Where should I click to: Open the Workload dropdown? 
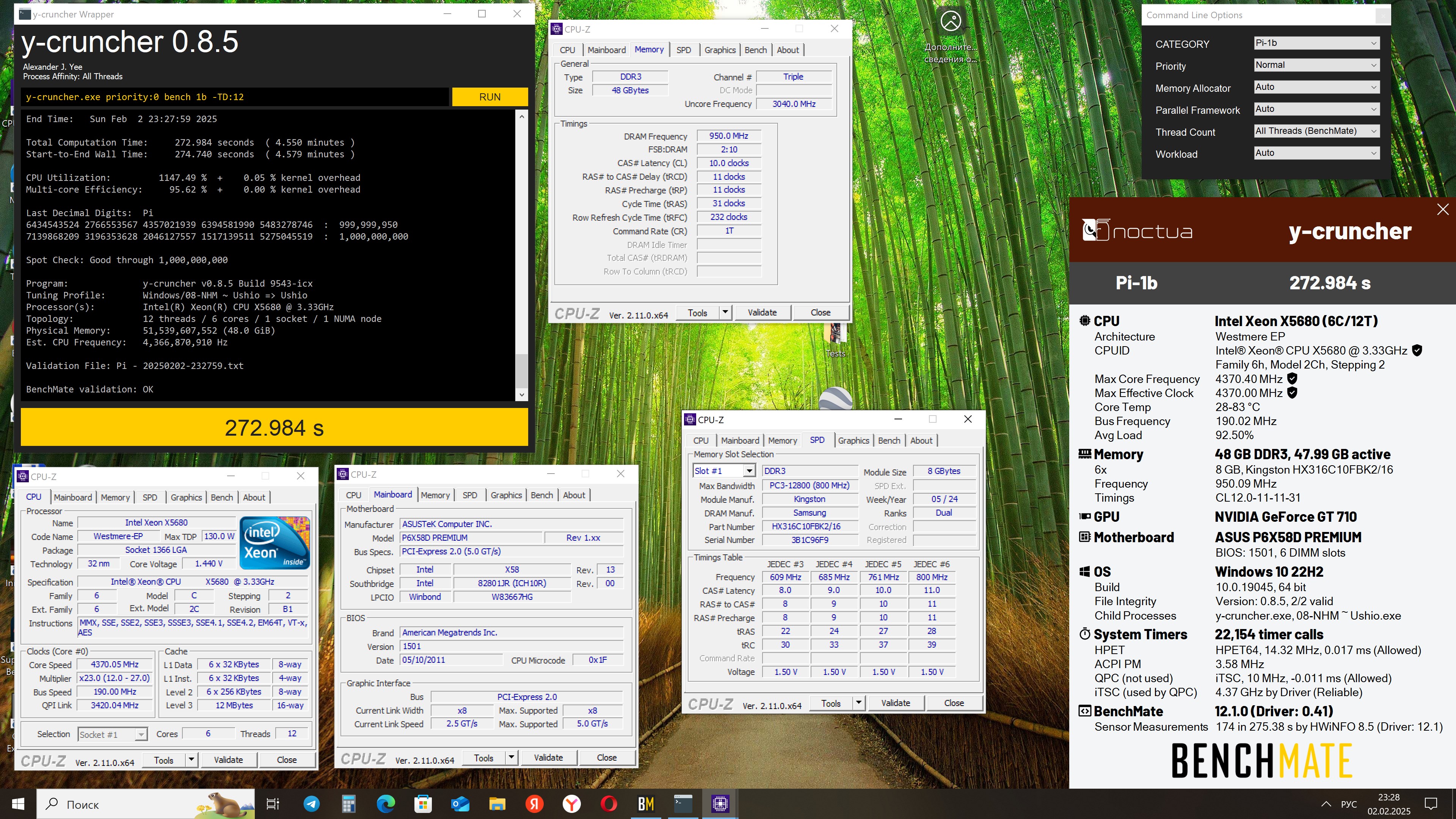click(x=1316, y=153)
